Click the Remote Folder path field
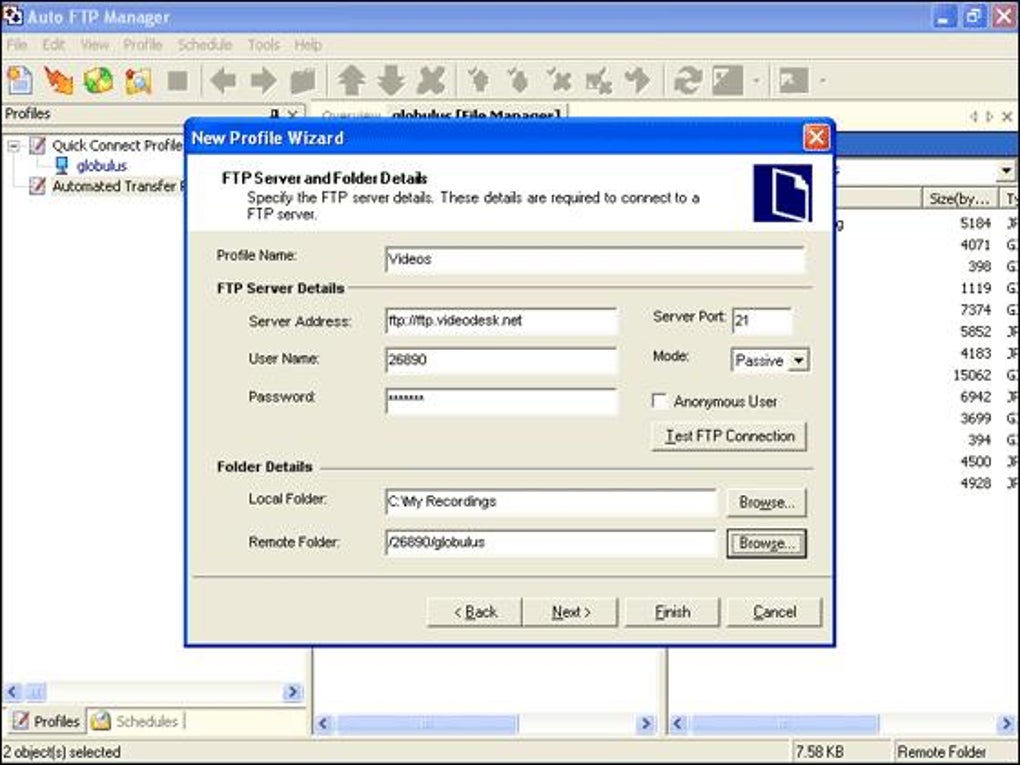The image size is (1020, 765). coord(550,543)
